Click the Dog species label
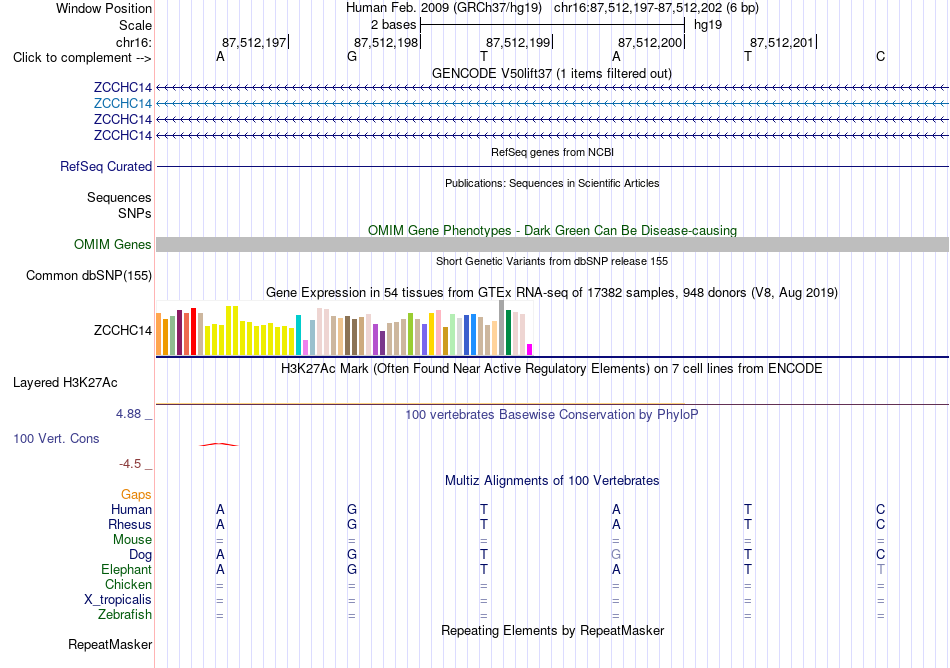950x668 pixels. pyautogui.click(x=141, y=555)
